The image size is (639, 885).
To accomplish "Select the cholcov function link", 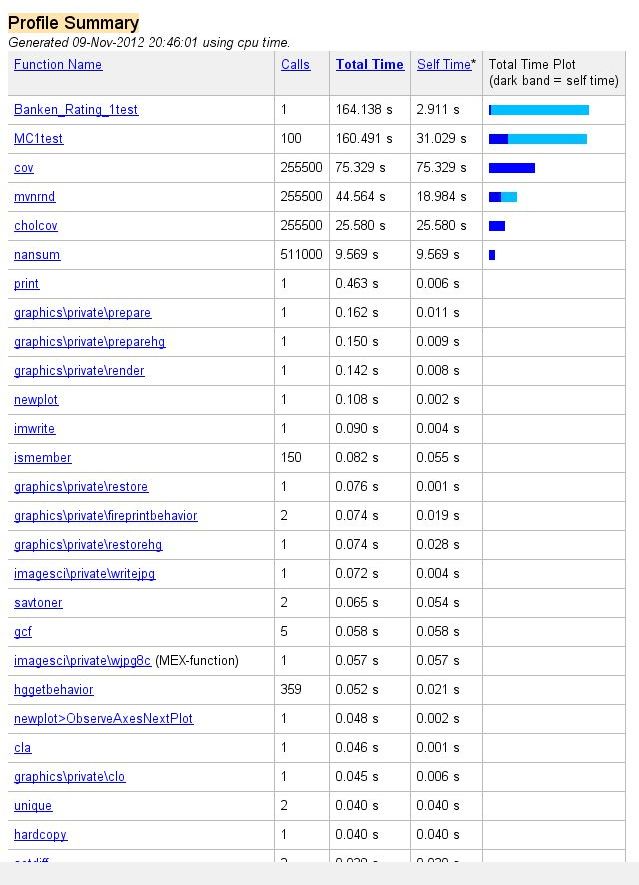I will click(x=36, y=226).
